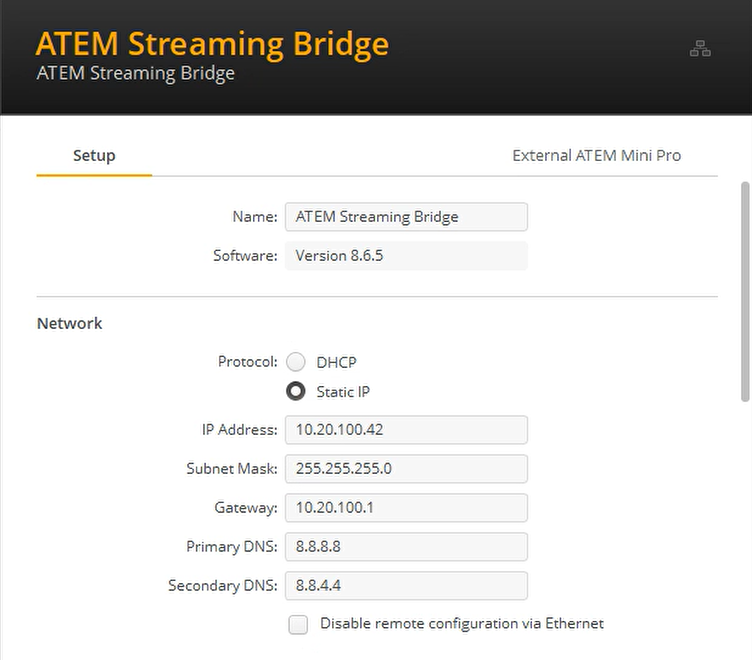Enable Disable remote configuration via Ethernet checkbox

coord(298,625)
